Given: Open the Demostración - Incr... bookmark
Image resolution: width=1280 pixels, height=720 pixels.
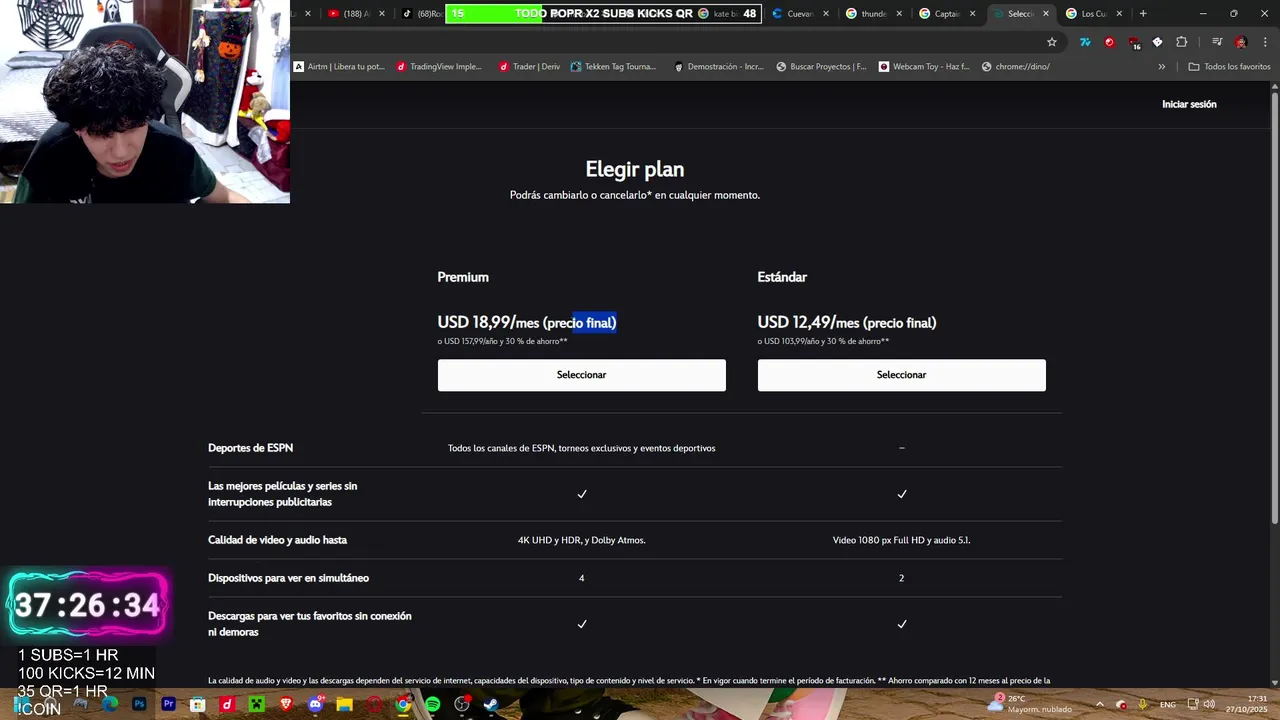Looking at the screenshot, I should point(718,67).
